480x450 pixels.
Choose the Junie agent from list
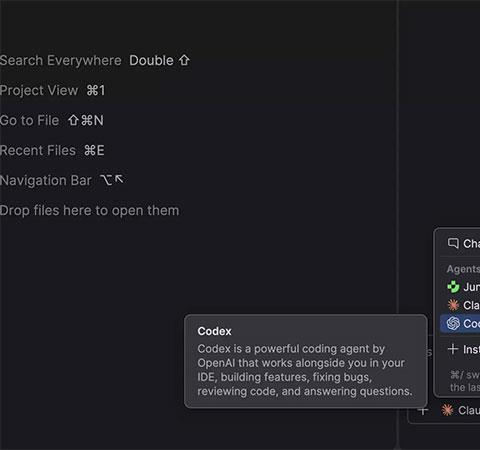(x=460, y=287)
